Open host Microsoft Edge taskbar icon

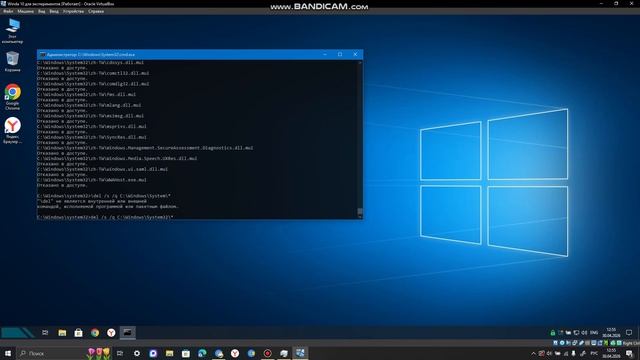pyautogui.click(x=202, y=353)
